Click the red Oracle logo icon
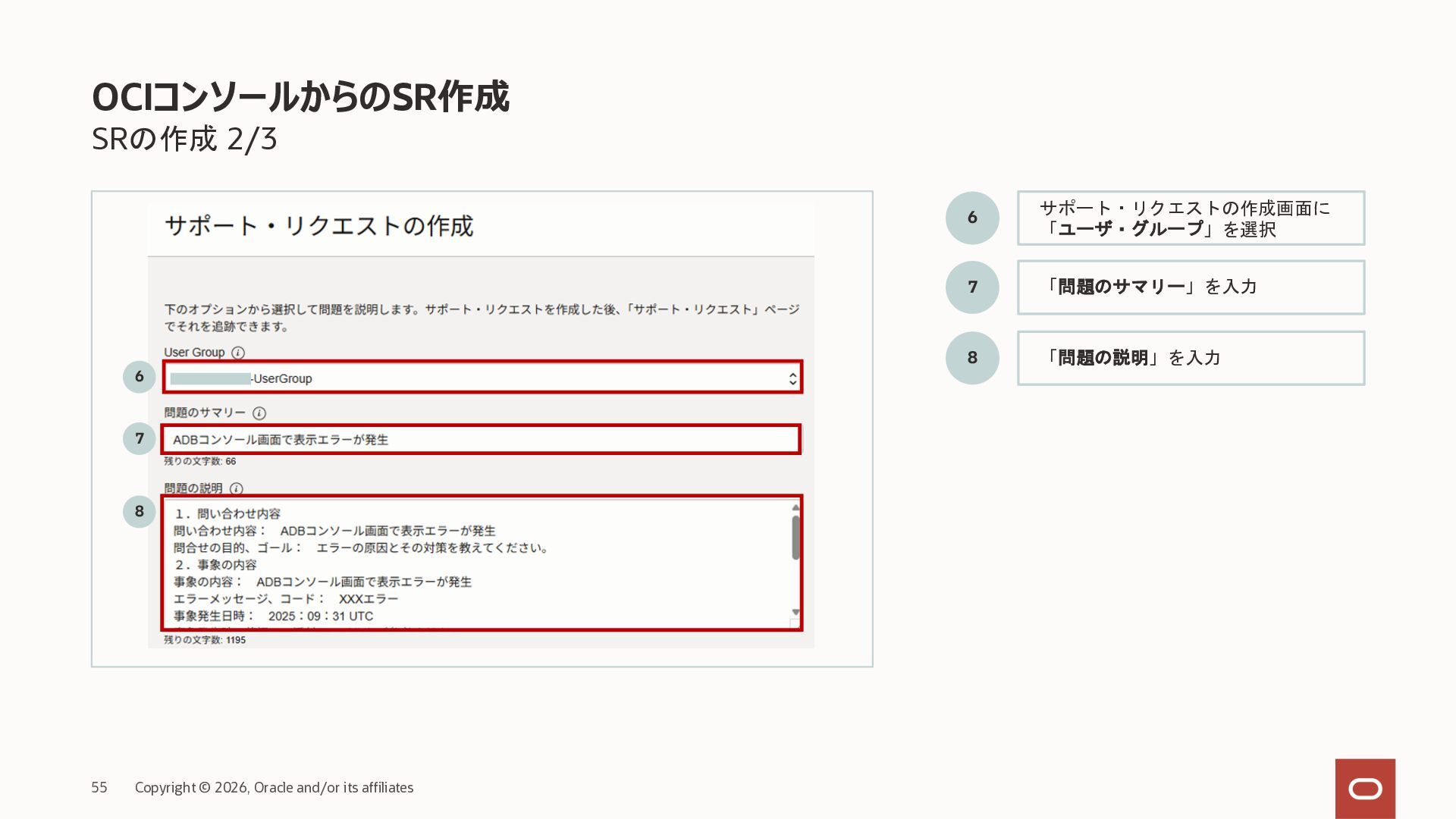1456x819 pixels. 1365,789
